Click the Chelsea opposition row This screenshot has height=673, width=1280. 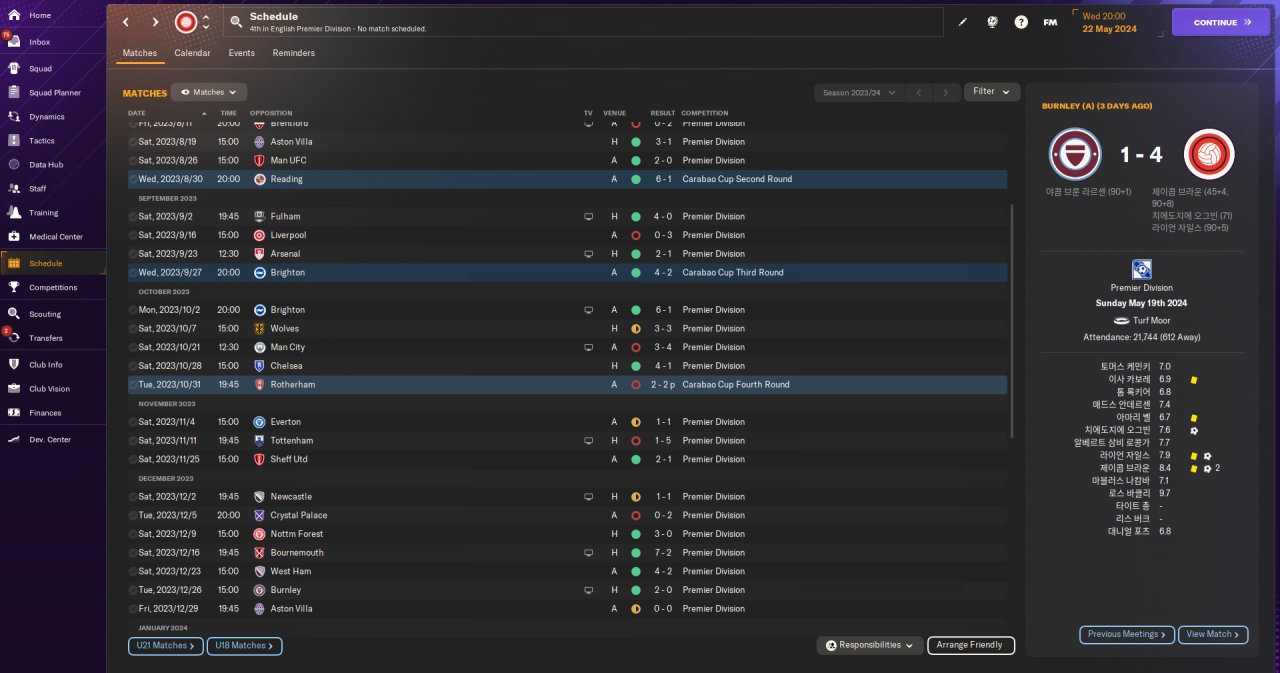[567, 366]
